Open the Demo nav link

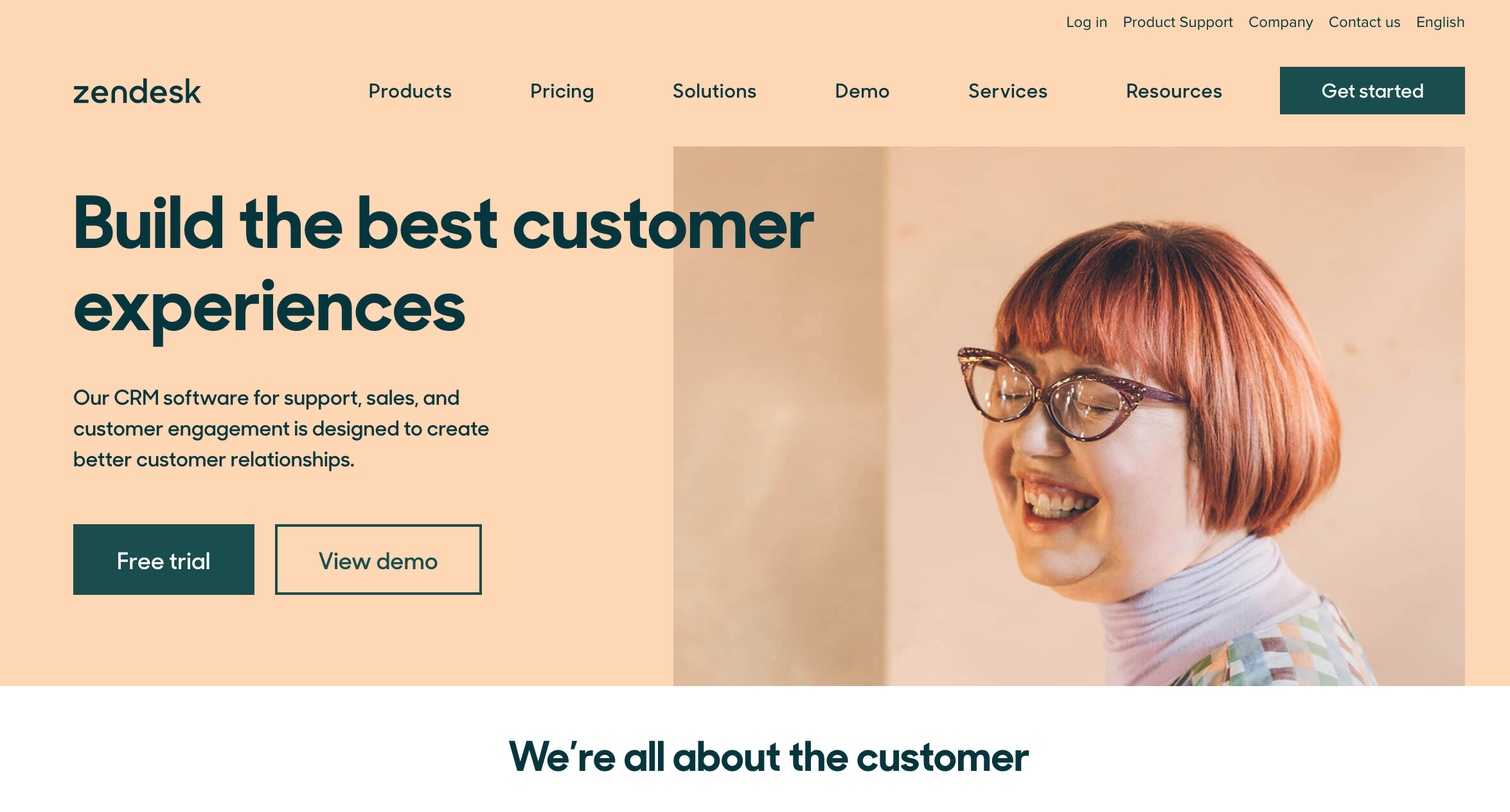tap(862, 91)
